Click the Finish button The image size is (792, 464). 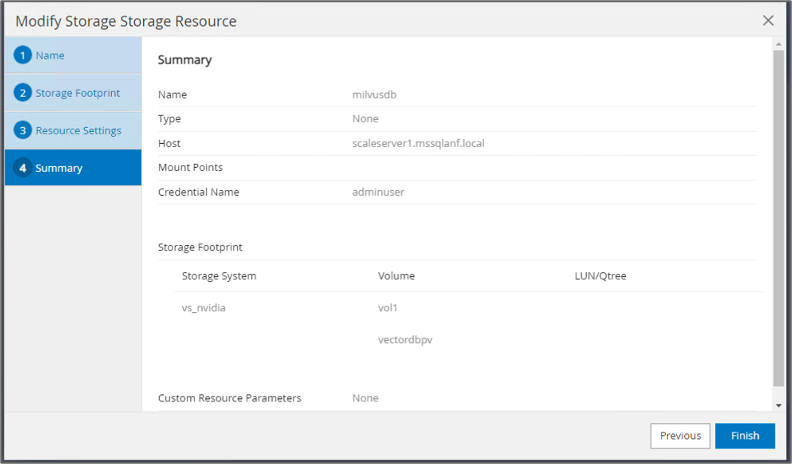pyautogui.click(x=745, y=436)
